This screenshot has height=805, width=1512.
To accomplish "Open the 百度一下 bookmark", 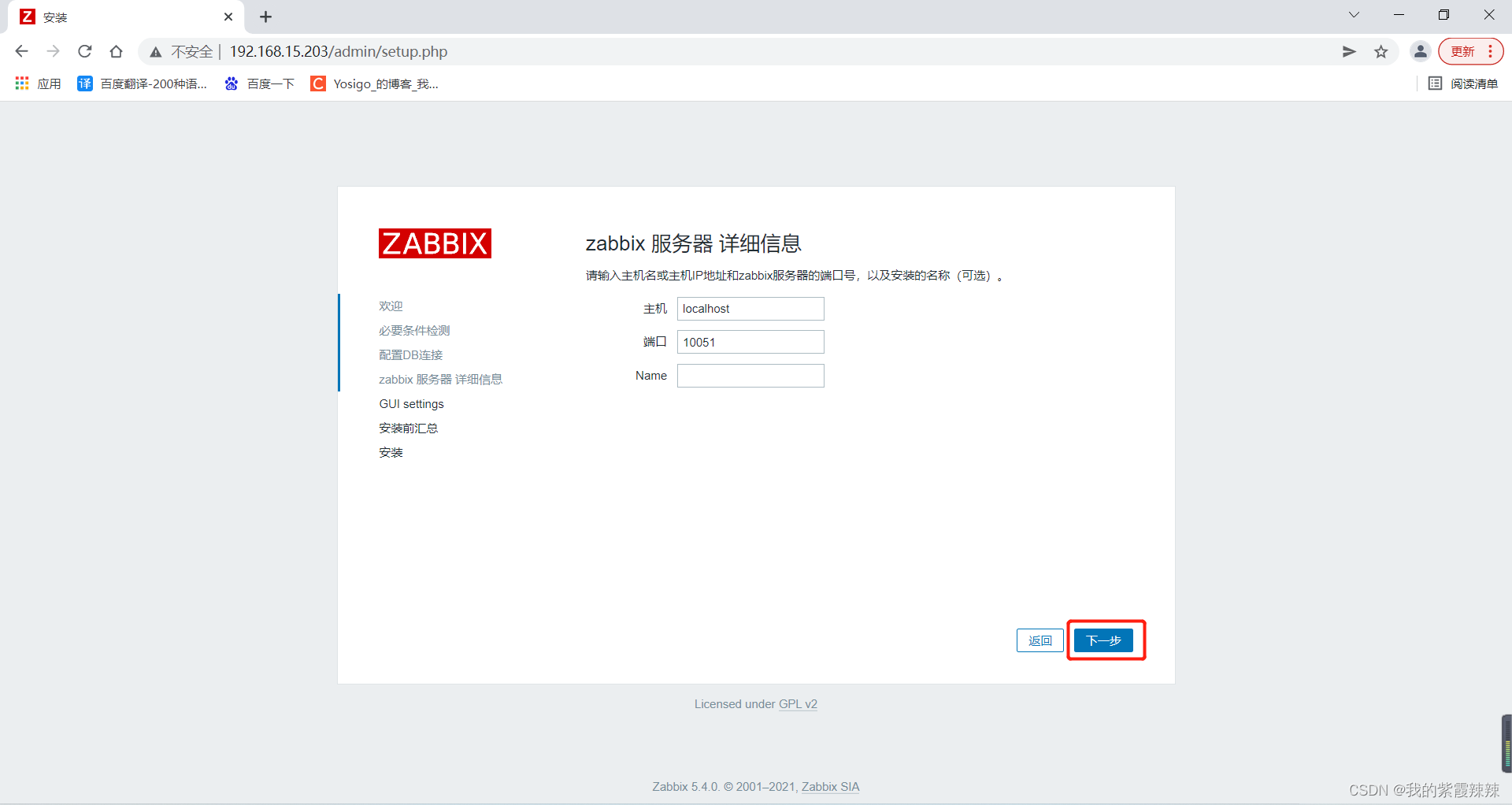I will pos(260,83).
